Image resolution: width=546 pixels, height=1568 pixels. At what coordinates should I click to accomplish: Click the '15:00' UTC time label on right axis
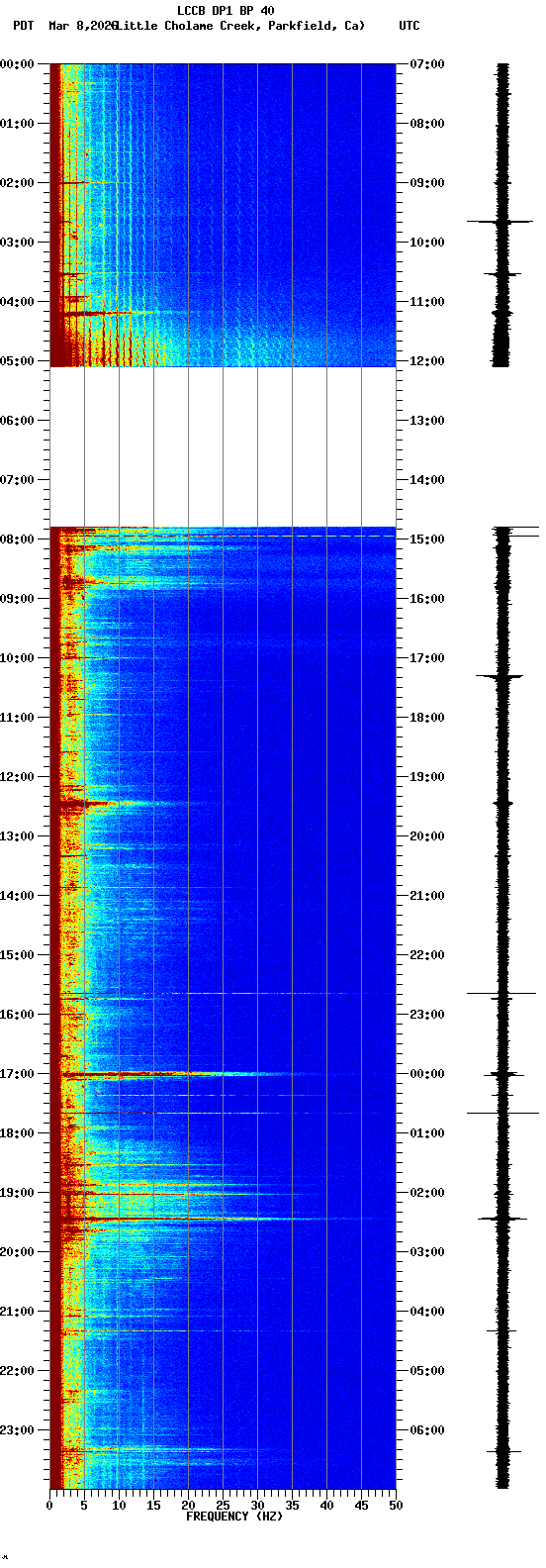(x=427, y=539)
